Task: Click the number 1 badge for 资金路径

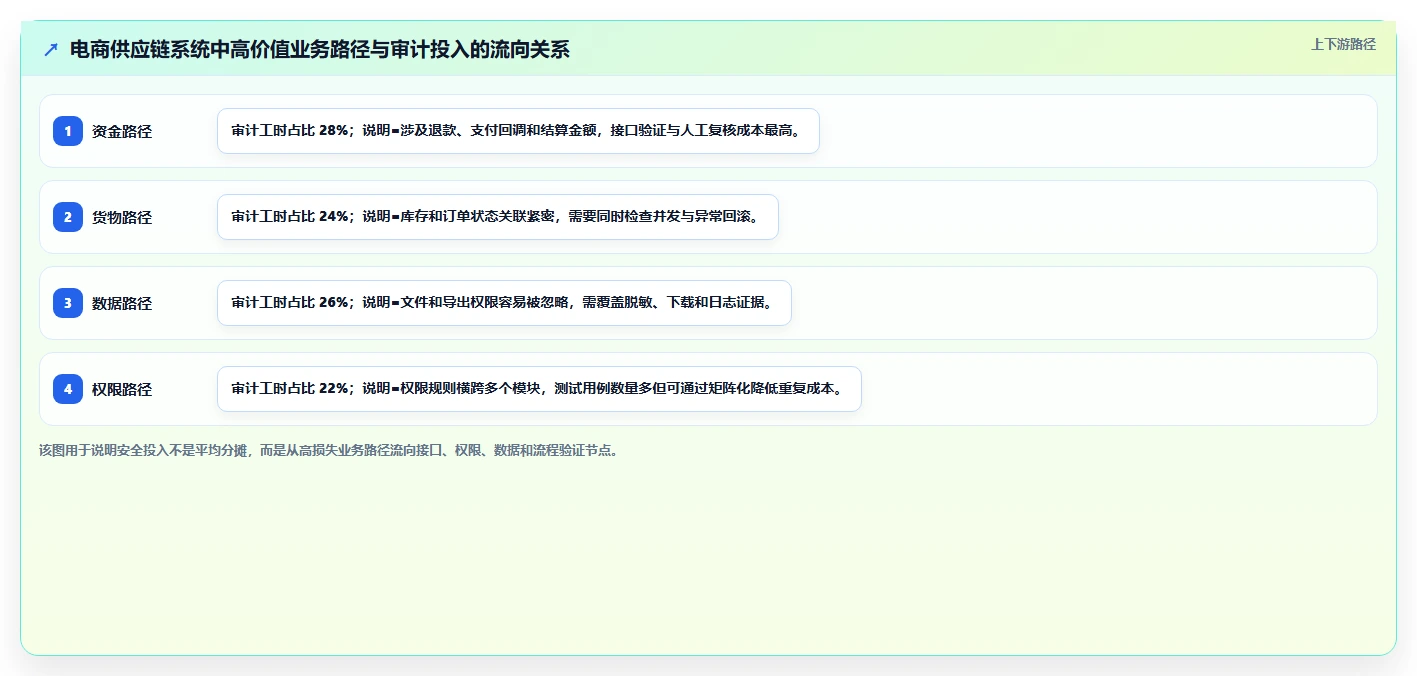Action: [x=68, y=131]
